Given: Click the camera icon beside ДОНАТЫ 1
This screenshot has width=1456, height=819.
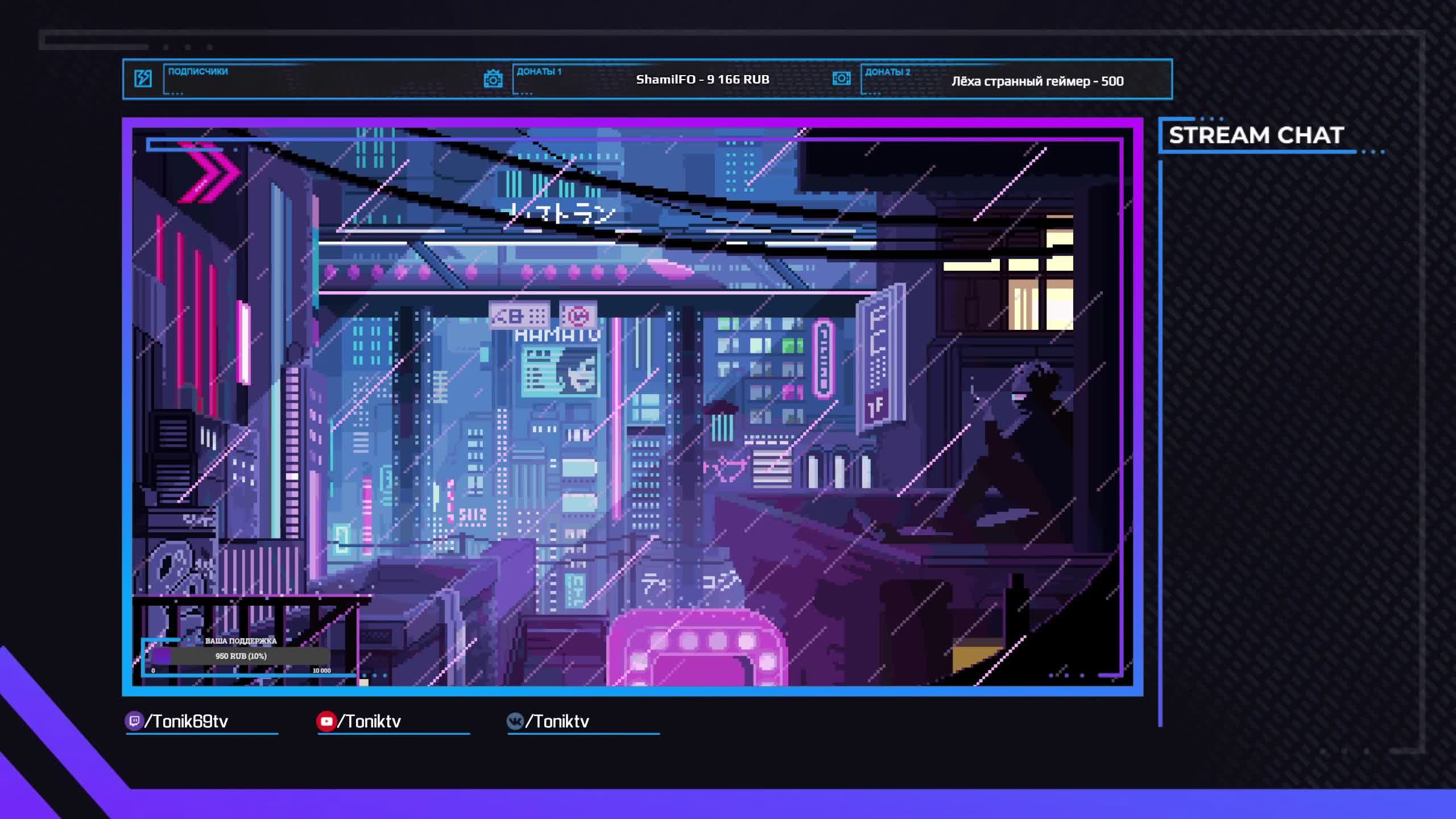Looking at the screenshot, I should (493, 78).
